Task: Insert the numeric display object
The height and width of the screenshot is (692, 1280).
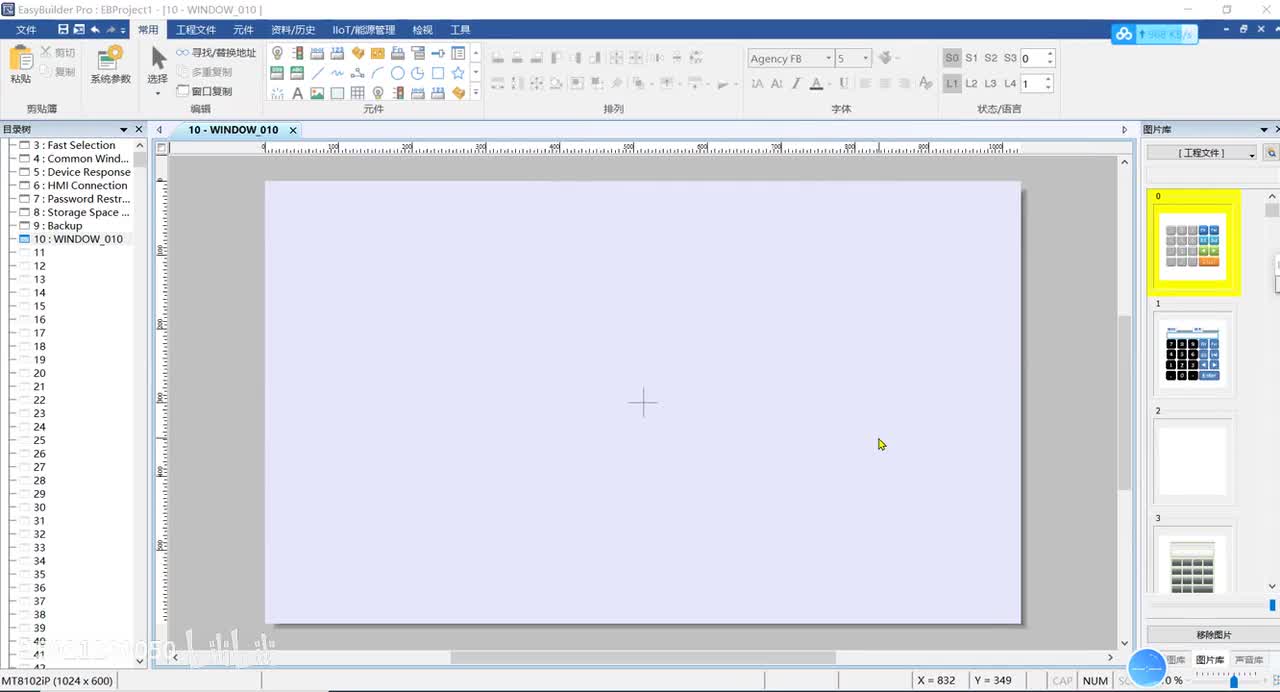Action: click(277, 73)
